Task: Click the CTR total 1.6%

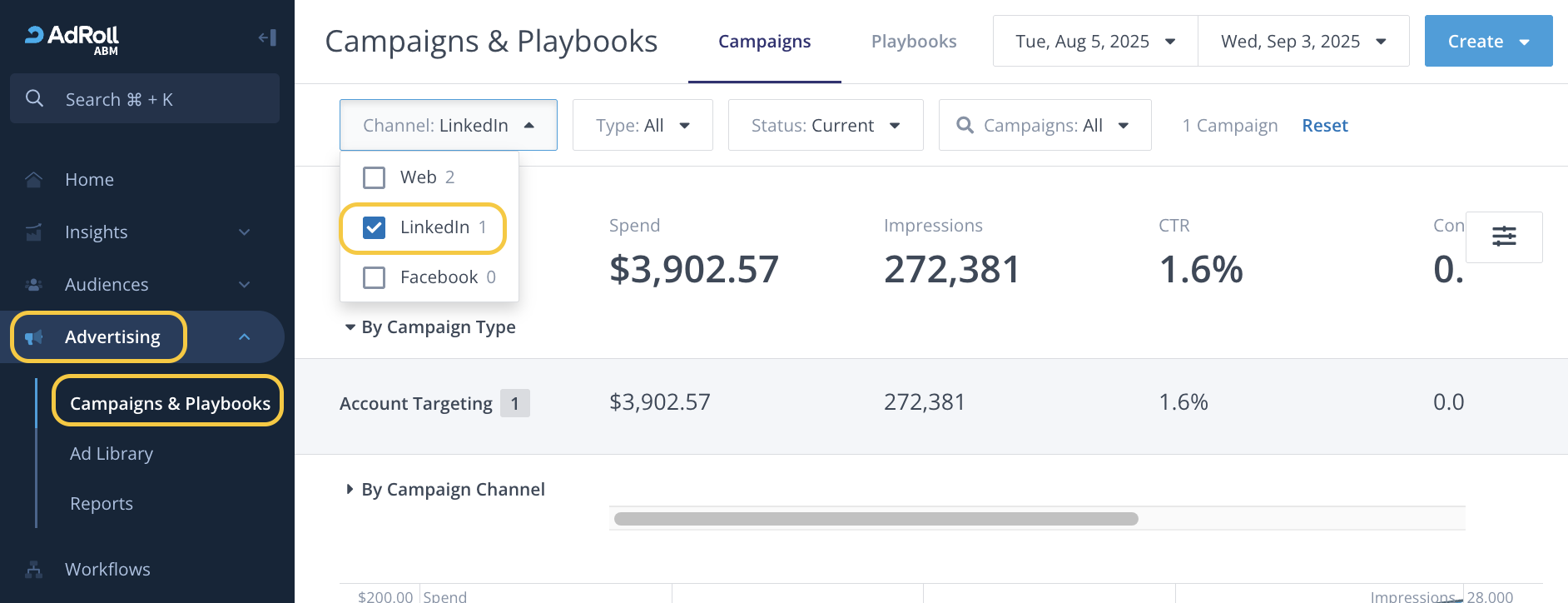Action: [x=1201, y=269]
